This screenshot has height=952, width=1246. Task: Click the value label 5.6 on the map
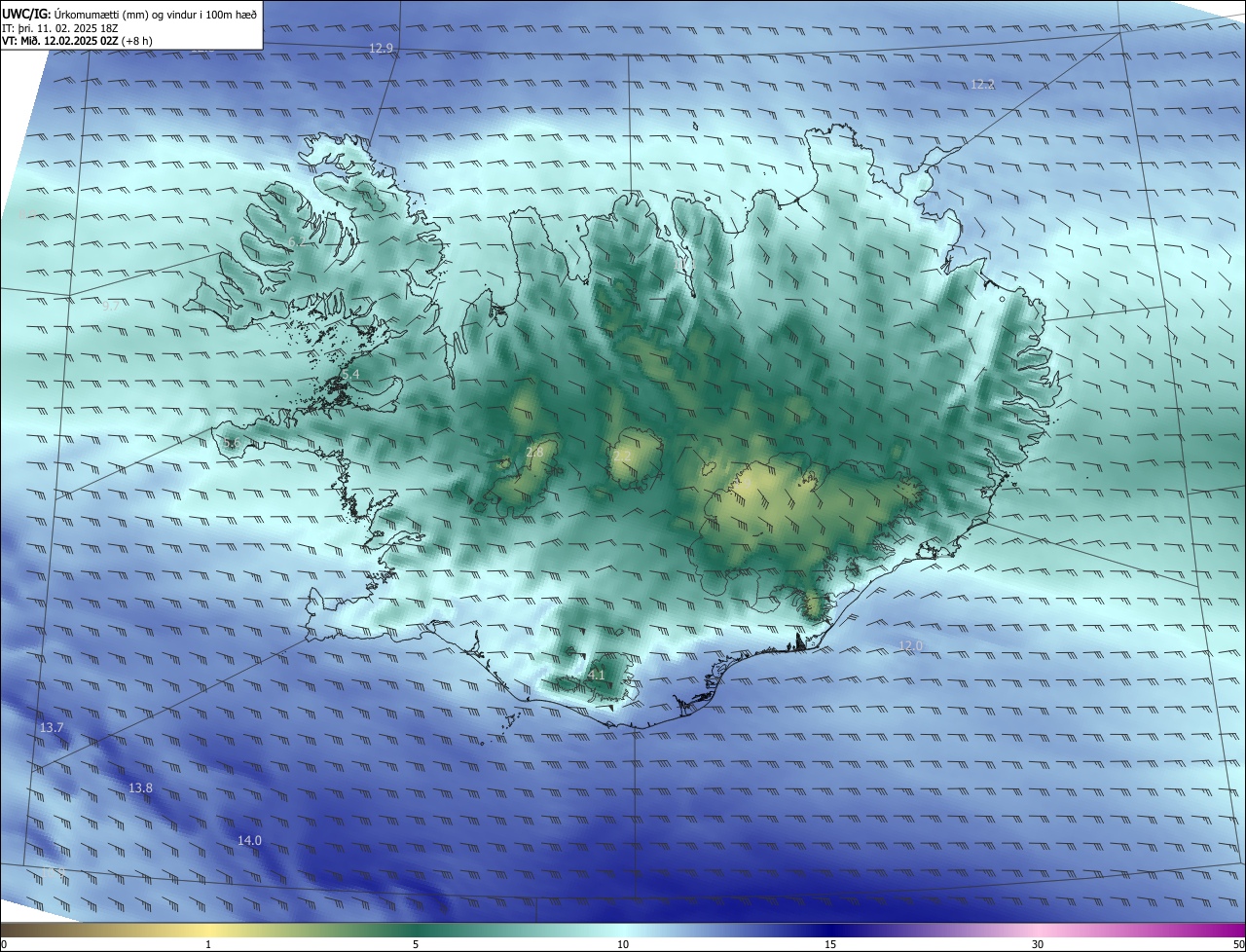(232, 444)
